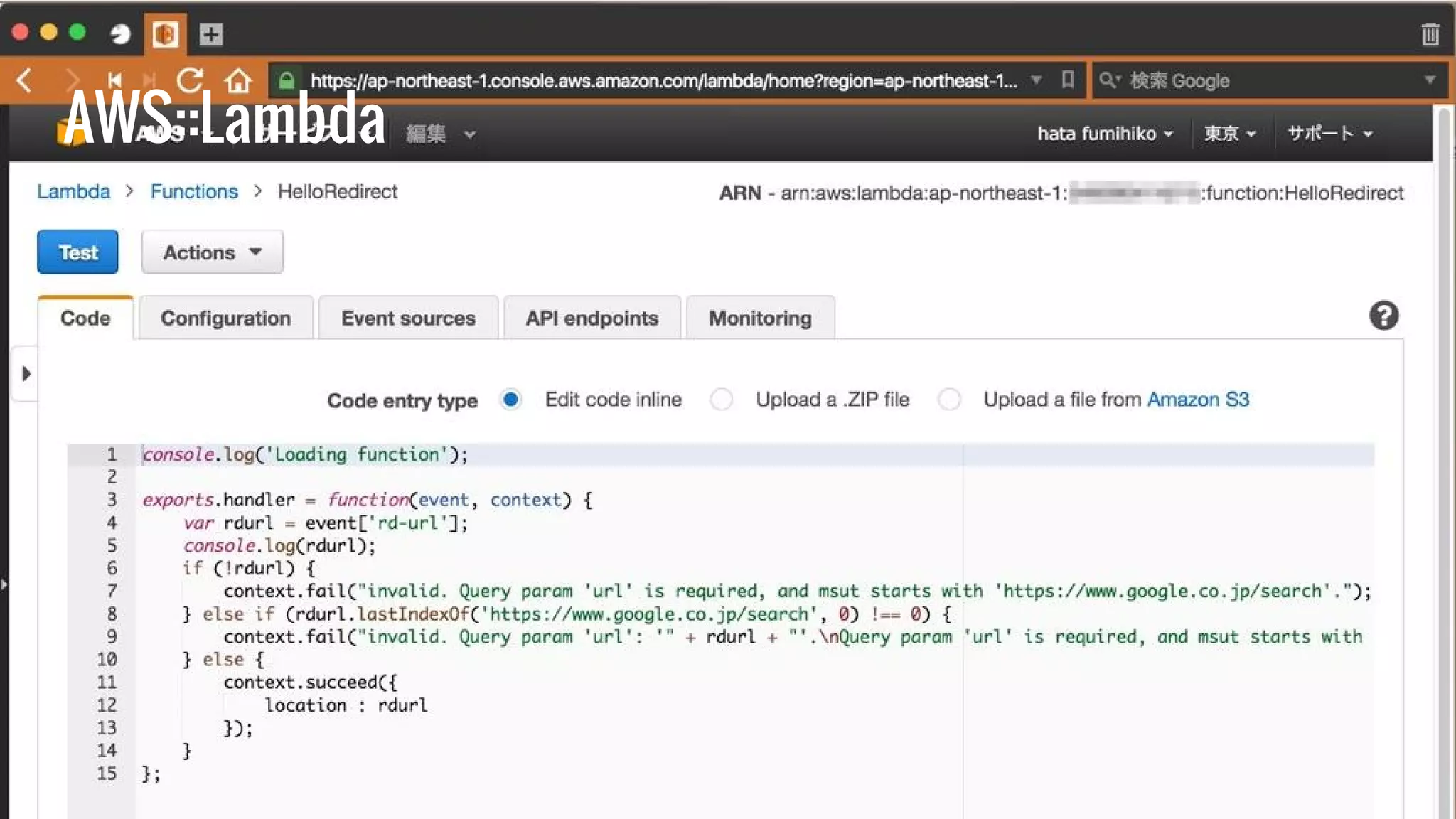The width and height of the screenshot is (1456, 819).
Task: Switch to the Configuration tab
Action: pyautogui.click(x=225, y=318)
